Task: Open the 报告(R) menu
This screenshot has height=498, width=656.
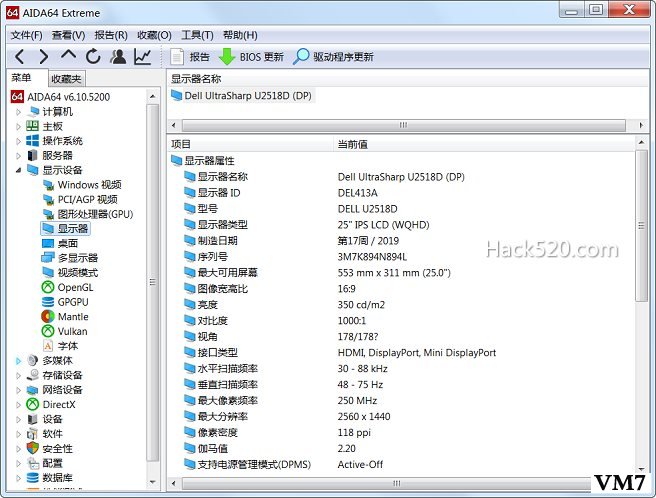Action: tap(111, 35)
